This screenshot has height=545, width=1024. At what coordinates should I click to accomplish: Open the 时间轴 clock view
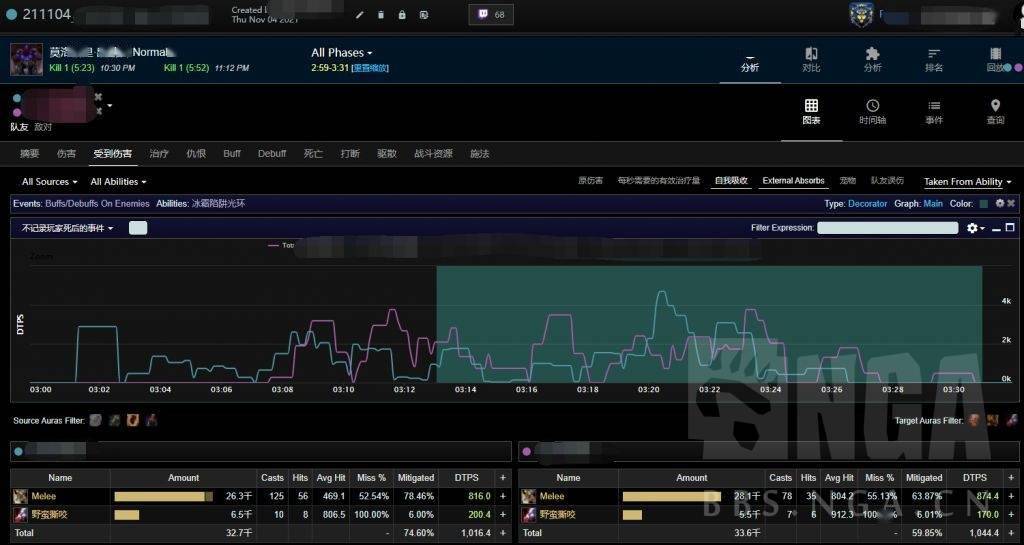(x=872, y=111)
